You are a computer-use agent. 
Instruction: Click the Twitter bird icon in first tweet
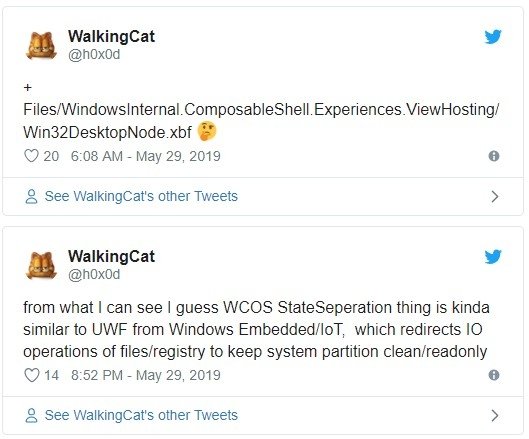pyautogui.click(x=493, y=37)
